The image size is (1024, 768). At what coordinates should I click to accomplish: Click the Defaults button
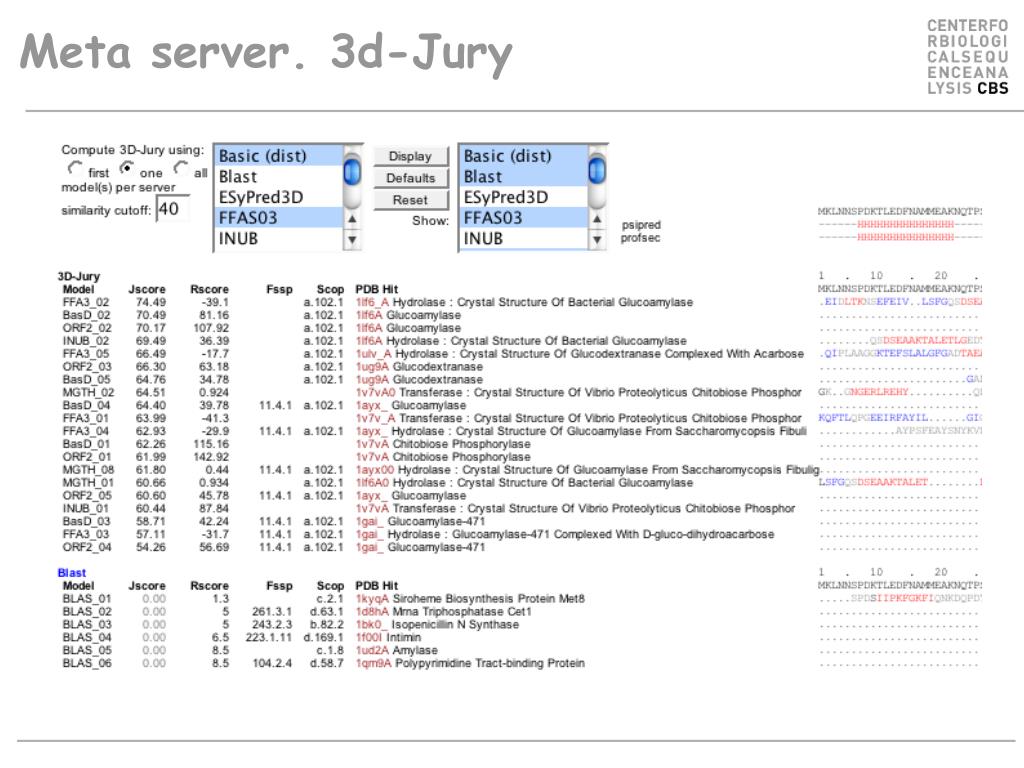click(411, 178)
